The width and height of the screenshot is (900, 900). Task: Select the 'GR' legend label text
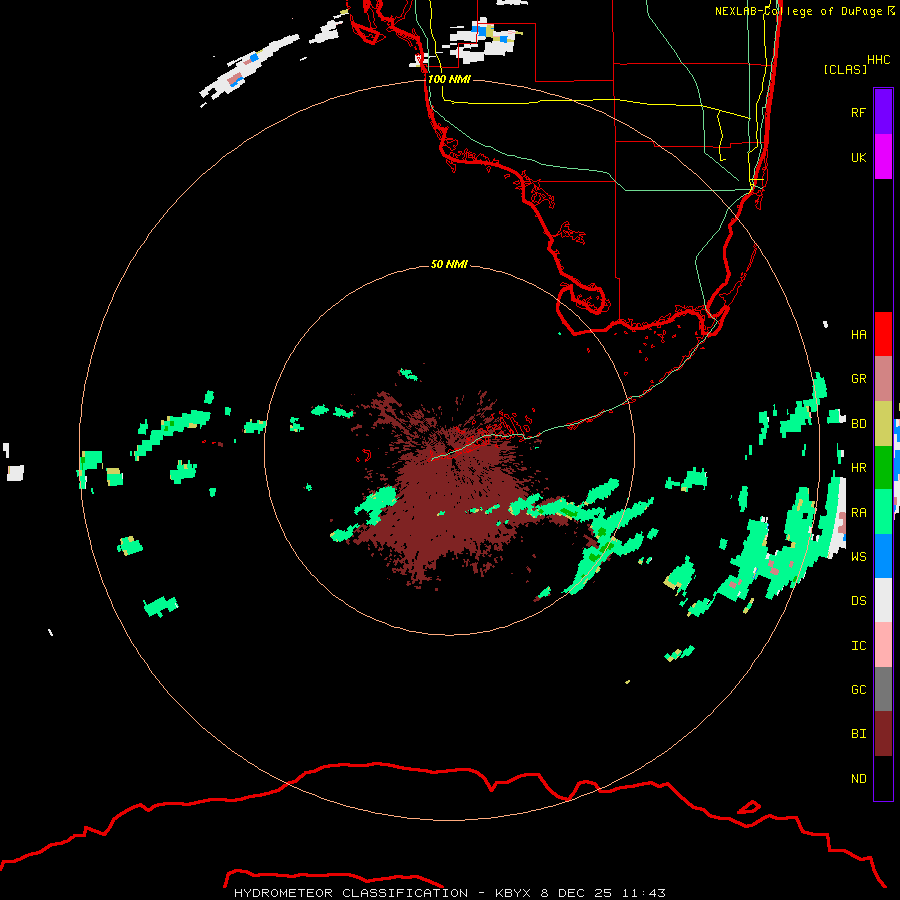coord(858,379)
